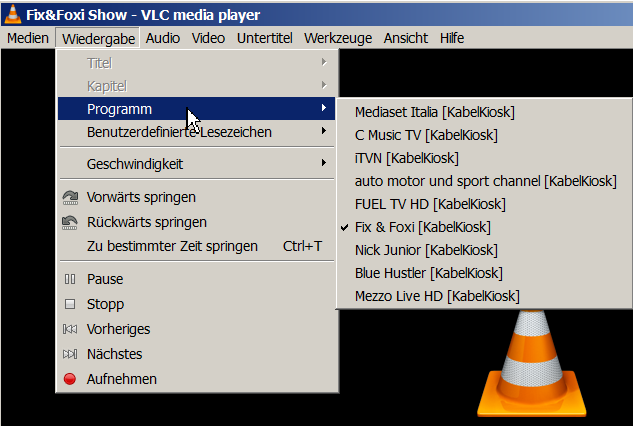Switch program to Nick Junior [KabelKiosk]
The width and height of the screenshot is (633, 426).
pyautogui.click(x=425, y=250)
